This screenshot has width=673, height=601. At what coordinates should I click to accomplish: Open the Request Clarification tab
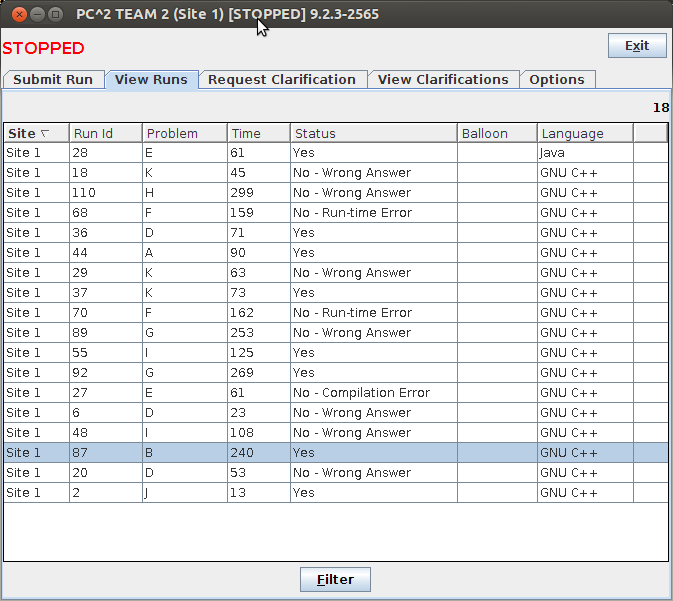[x=282, y=80]
